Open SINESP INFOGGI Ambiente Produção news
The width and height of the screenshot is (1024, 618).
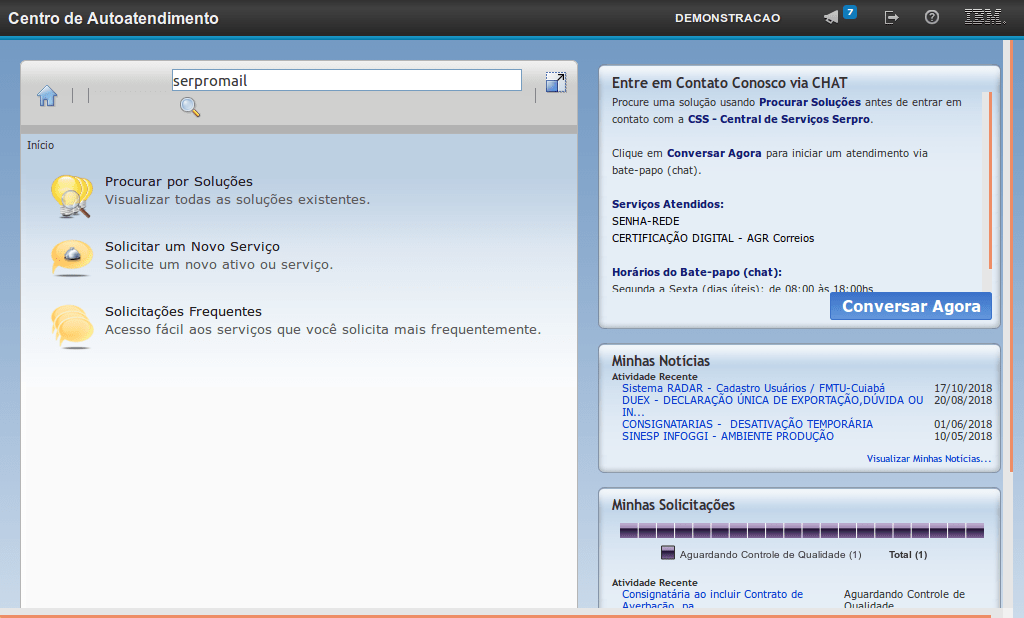pos(728,436)
